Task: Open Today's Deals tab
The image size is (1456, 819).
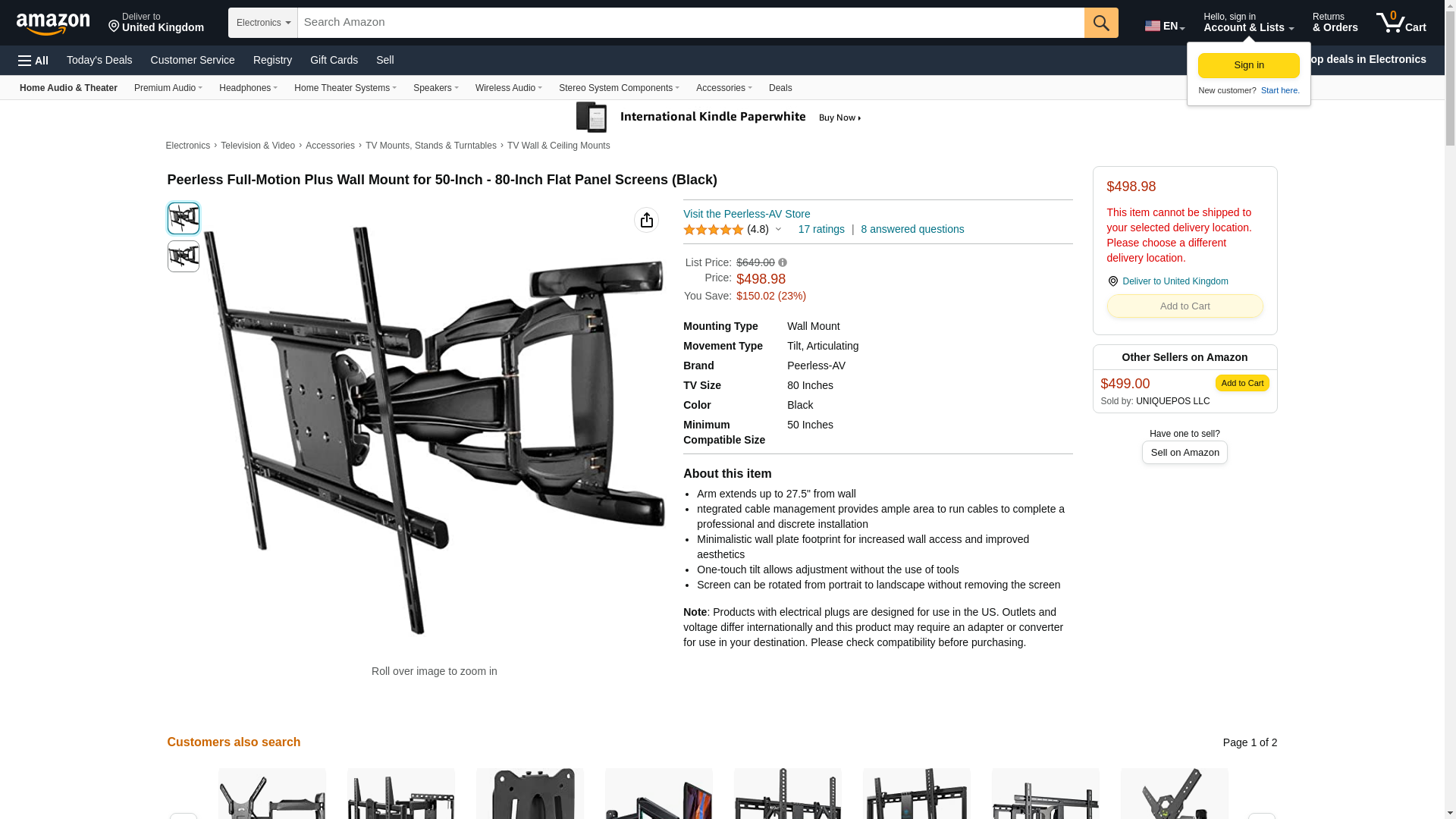Action: pos(99,60)
